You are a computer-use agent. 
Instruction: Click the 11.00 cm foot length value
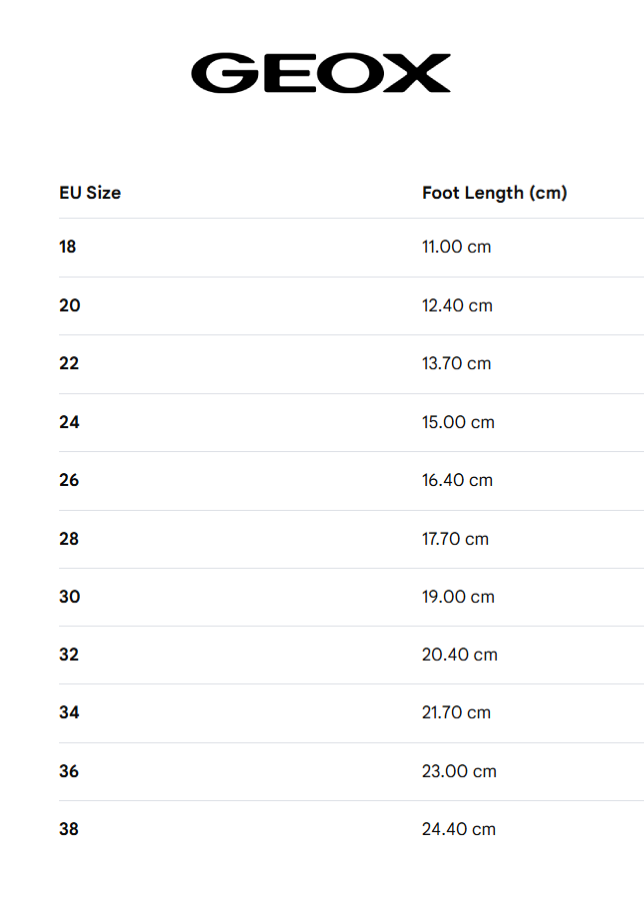tap(456, 246)
